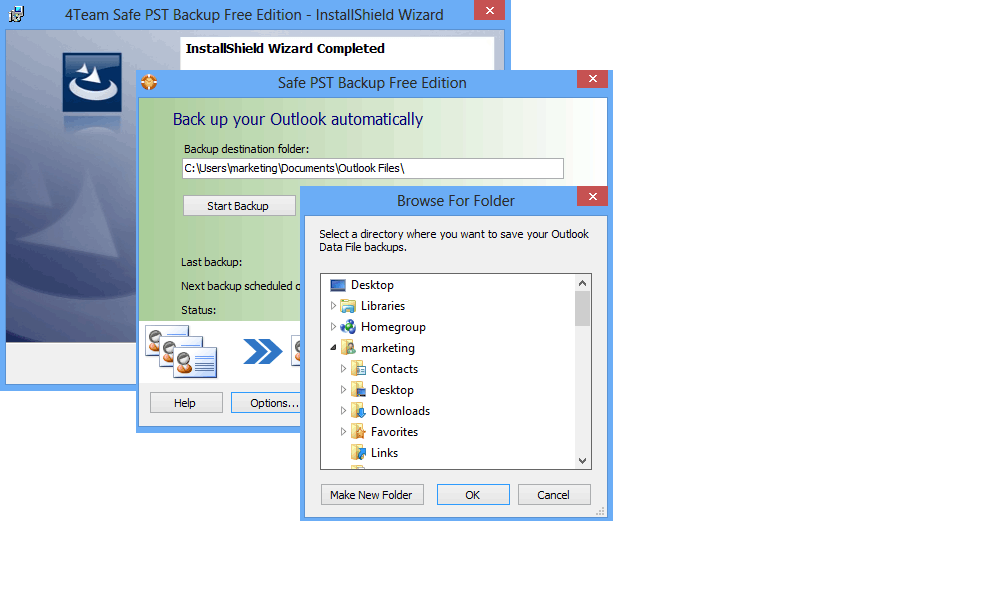Click the Downloads folder icon
1000x600 pixels.
(x=358, y=411)
